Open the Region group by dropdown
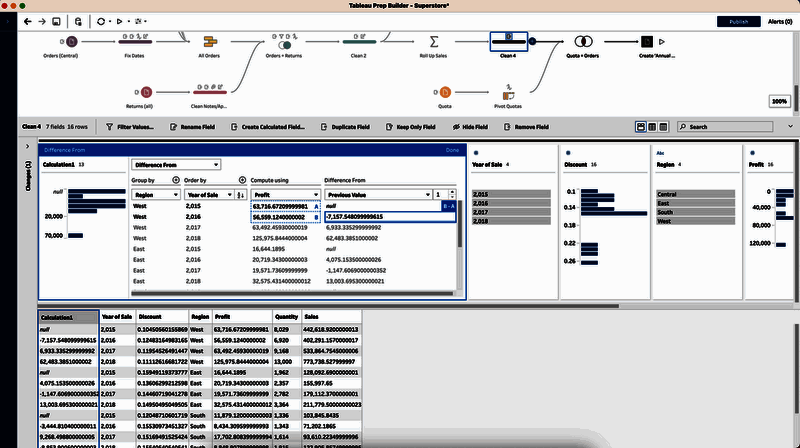This screenshot has height=448, width=800. 155,195
